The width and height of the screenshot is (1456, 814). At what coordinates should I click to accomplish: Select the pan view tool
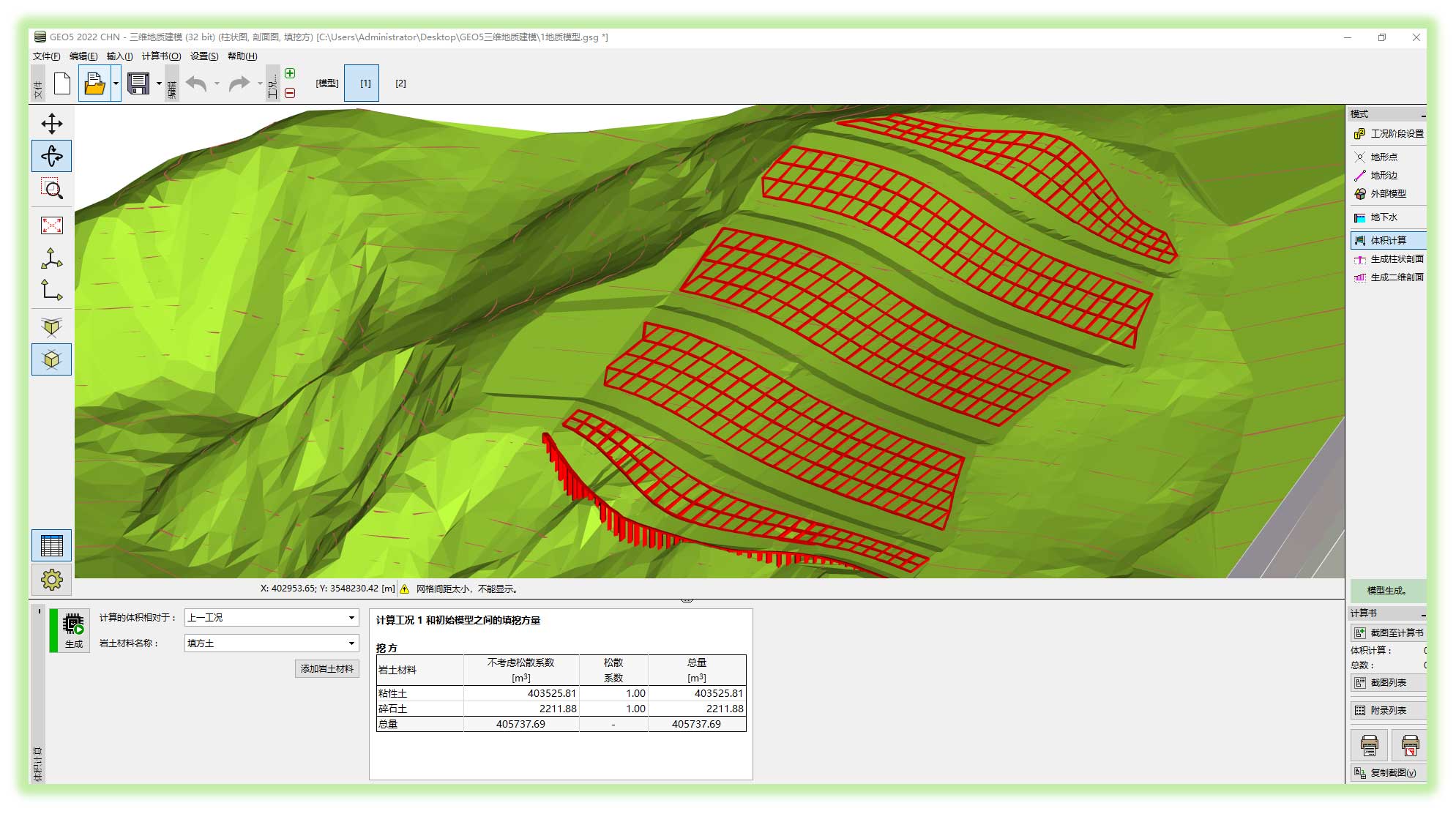[x=51, y=123]
